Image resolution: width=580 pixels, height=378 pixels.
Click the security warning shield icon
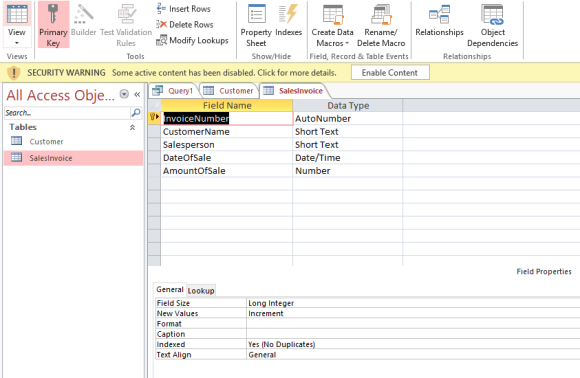[x=14, y=72]
